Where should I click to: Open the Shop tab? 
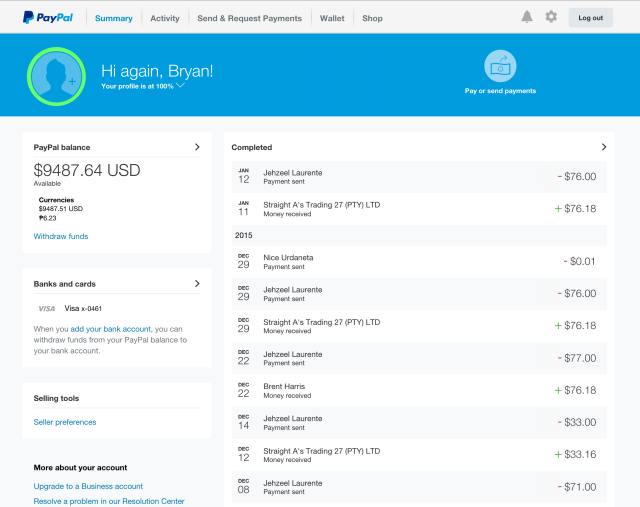coord(372,18)
